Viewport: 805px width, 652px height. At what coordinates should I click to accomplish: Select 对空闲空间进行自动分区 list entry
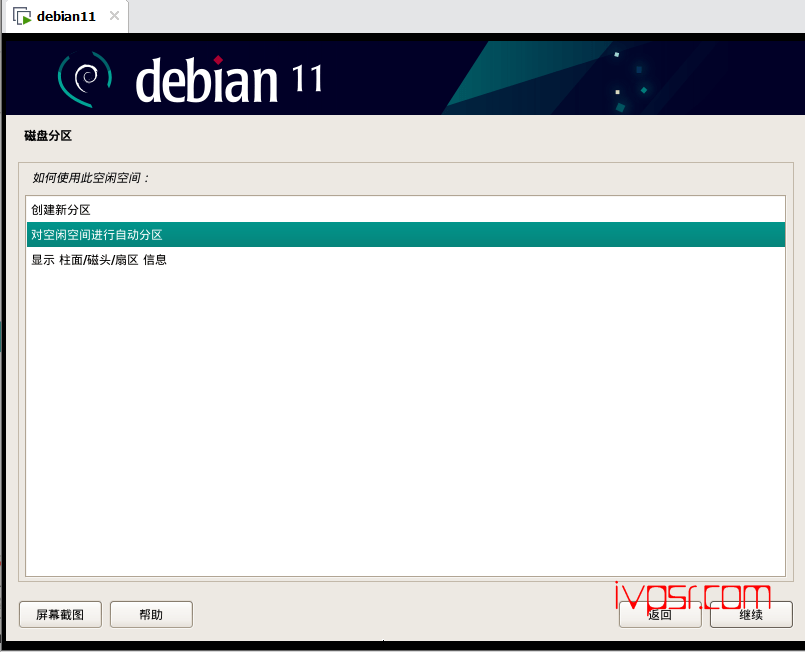(406, 235)
